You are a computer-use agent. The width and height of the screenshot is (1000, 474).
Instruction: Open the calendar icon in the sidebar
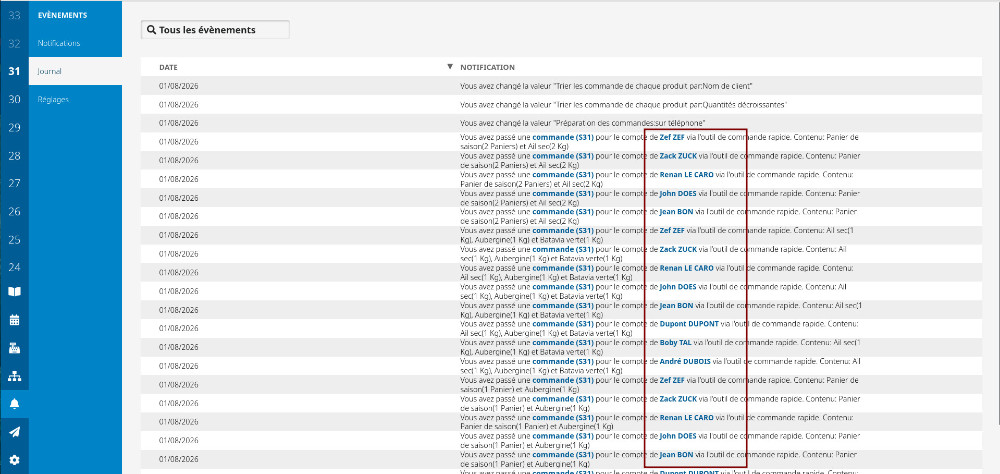(x=14, y=320)
